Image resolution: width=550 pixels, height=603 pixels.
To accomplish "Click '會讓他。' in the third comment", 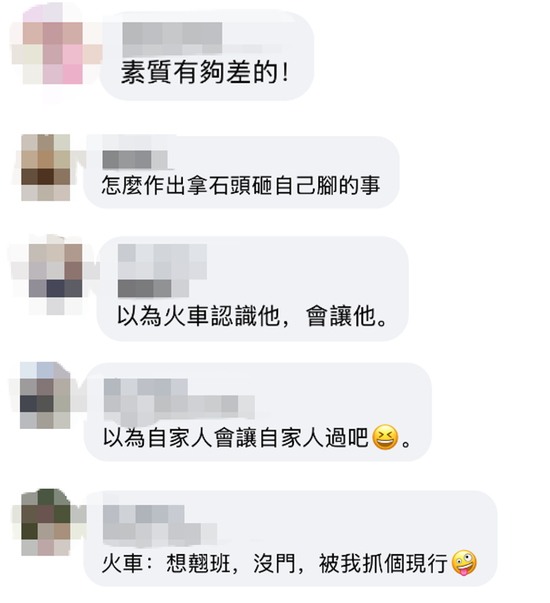I will click(x=346, y=316).
